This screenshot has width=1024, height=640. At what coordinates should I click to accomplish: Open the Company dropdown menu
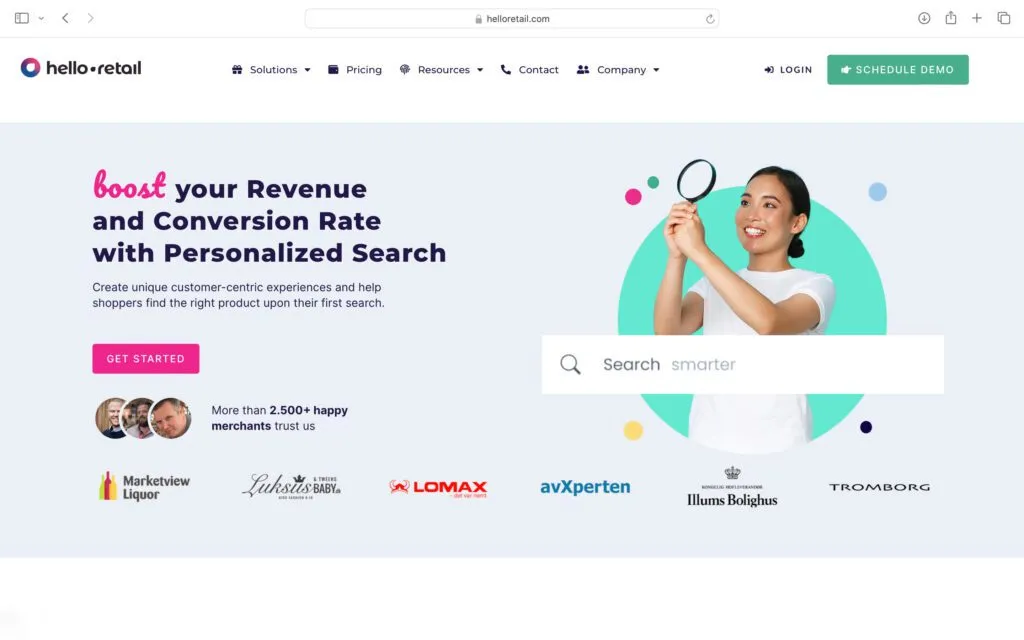[x=618, y=70]
